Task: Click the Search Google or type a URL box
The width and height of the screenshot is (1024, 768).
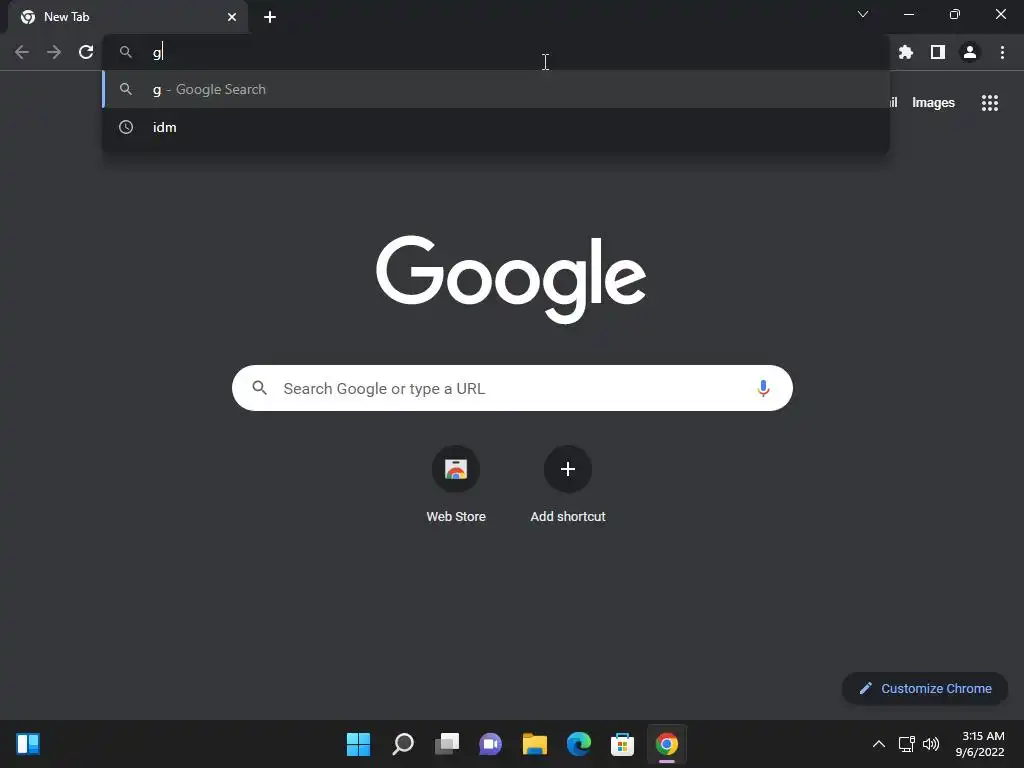Action: coord(512,389)
